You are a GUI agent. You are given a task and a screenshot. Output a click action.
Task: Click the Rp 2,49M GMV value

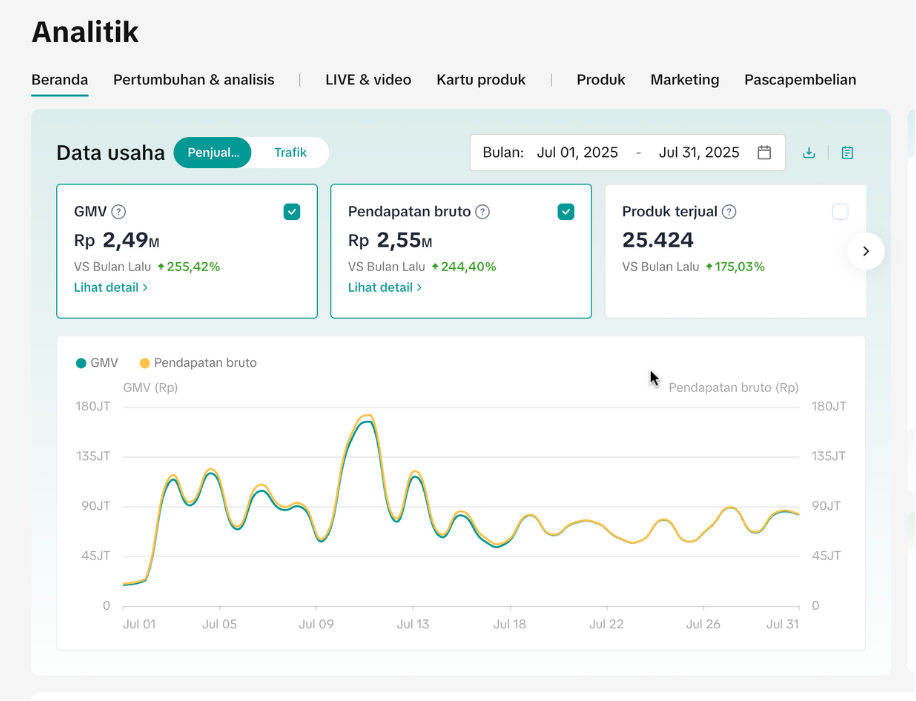[x=117, y=240]
